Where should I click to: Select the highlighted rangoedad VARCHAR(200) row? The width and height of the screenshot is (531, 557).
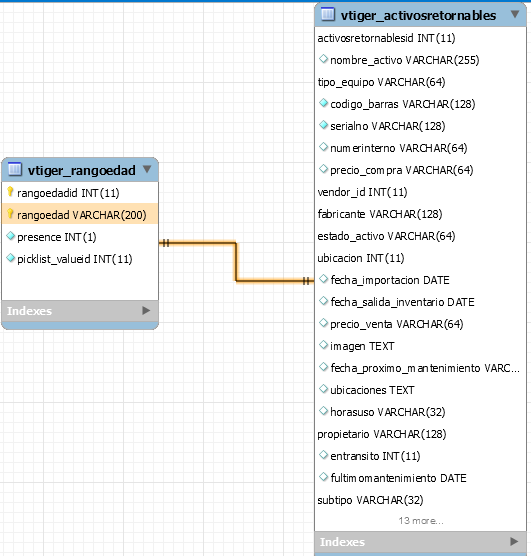[x=80, y=214]
